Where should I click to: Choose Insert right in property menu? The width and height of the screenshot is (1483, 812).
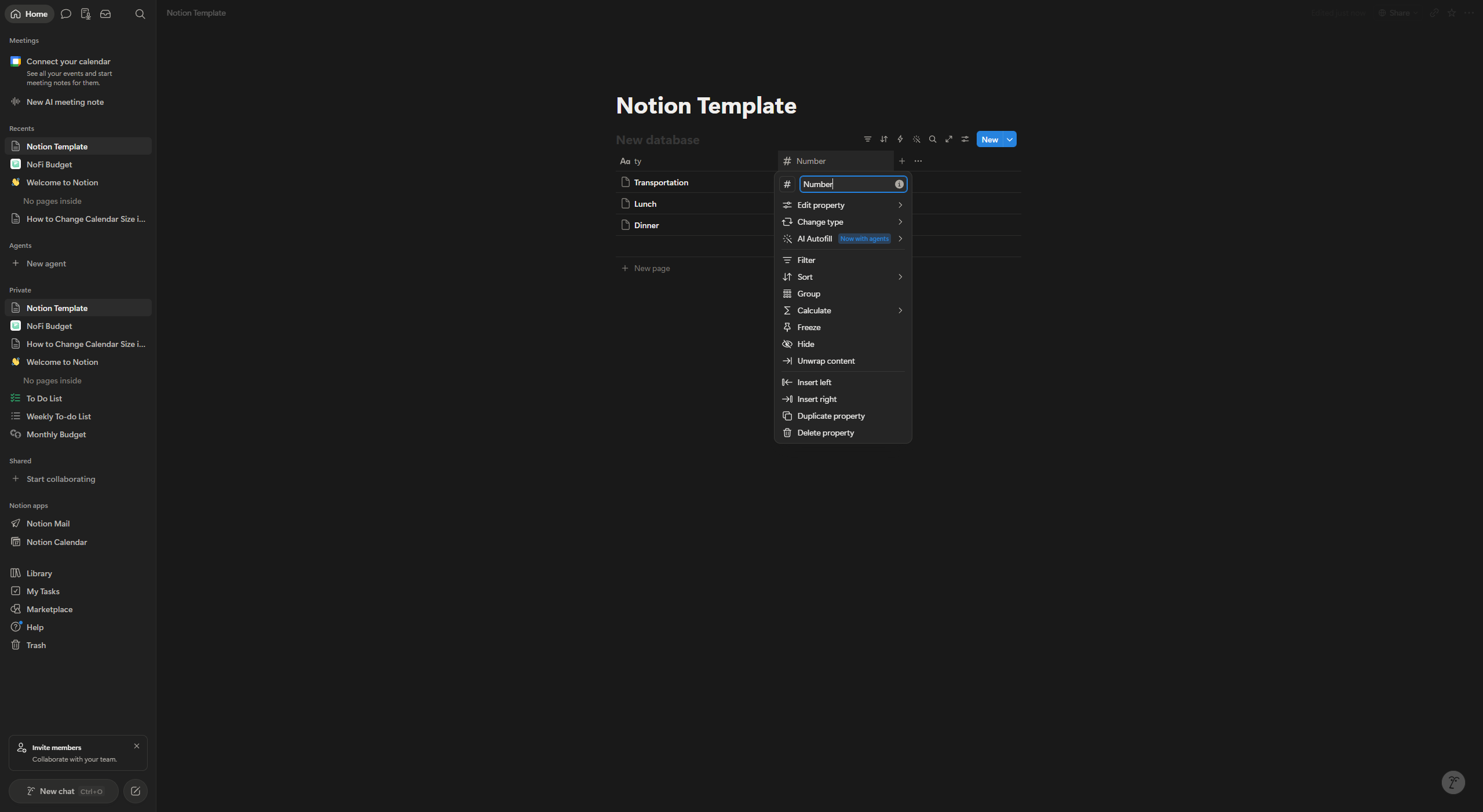click(843, 399)
